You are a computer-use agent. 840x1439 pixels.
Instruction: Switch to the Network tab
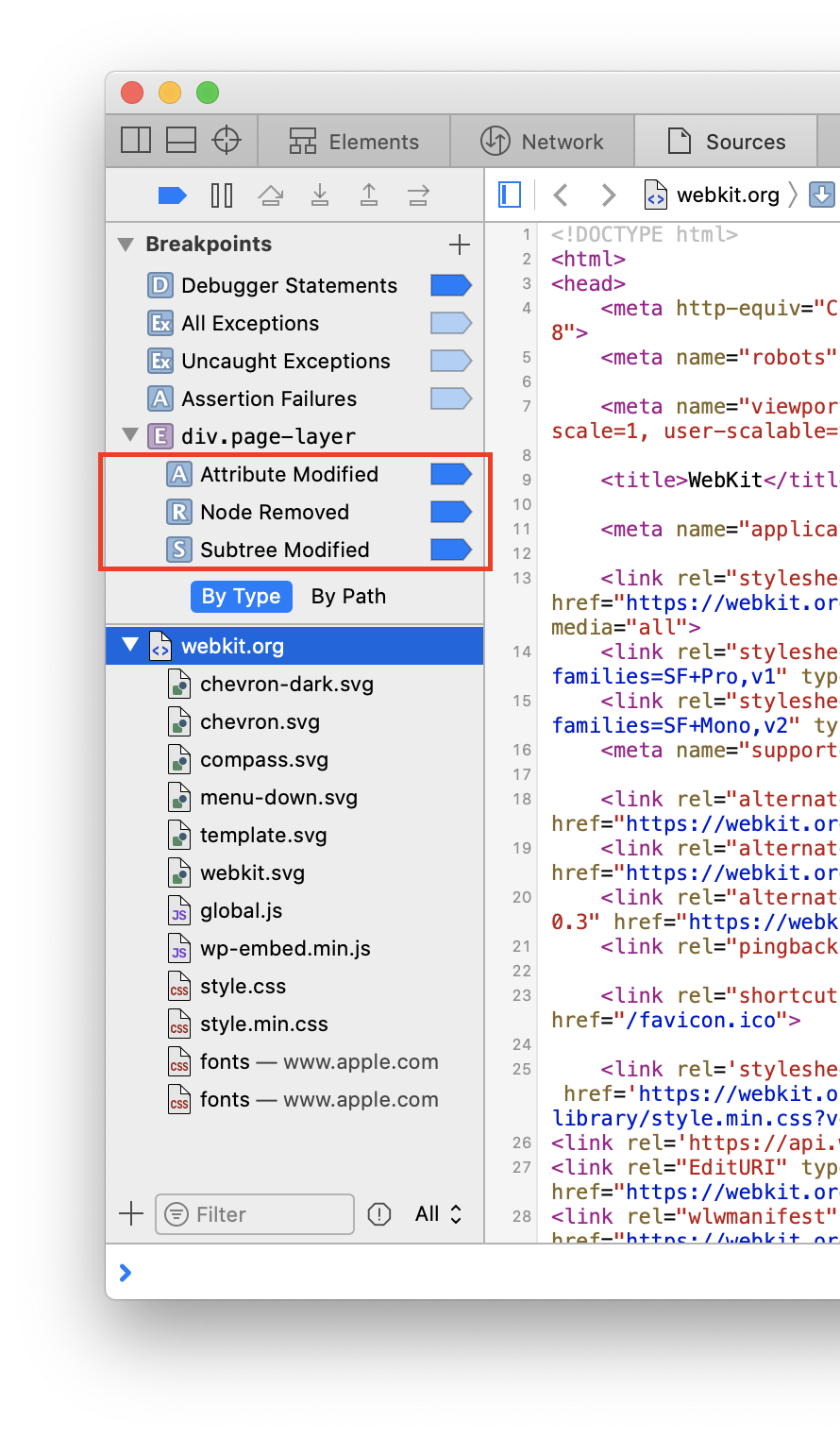point(543,142)
